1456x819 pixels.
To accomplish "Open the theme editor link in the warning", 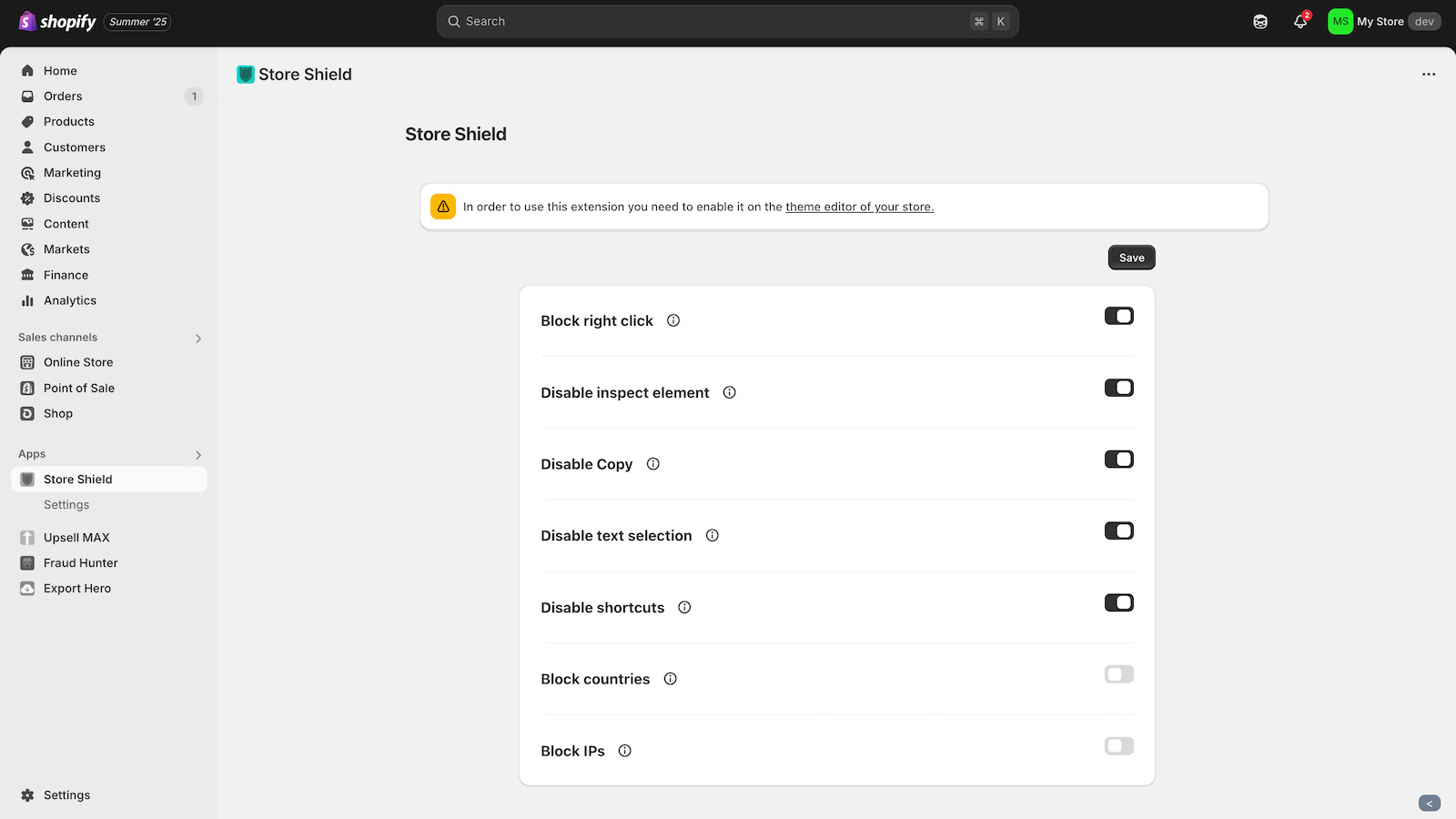I will tap(859, 207).
